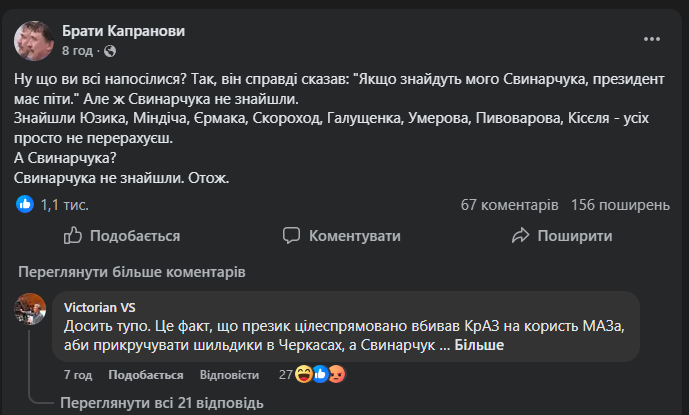Open the Victorian VS commenter name
Screen dimensions: 689x415
tap(101, 308)
